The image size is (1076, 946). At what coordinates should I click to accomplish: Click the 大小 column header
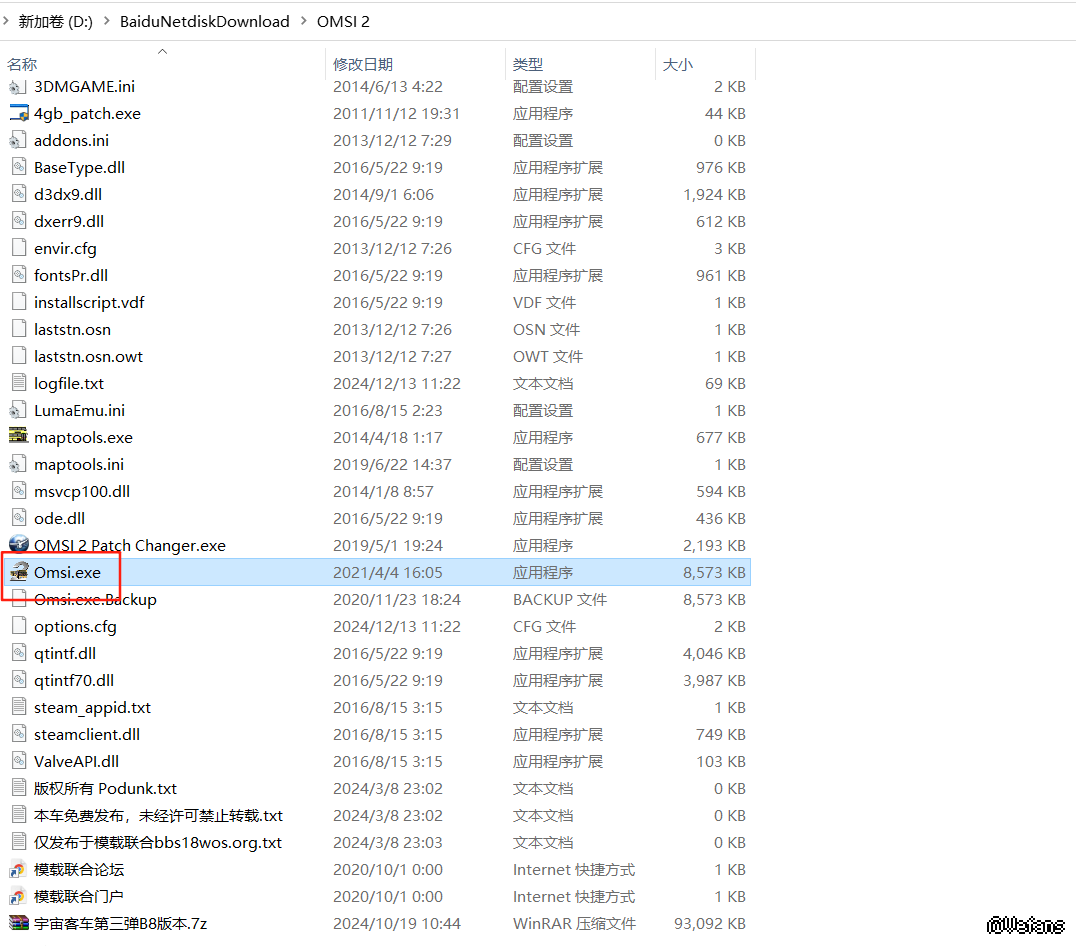click(x=677, y=64)
